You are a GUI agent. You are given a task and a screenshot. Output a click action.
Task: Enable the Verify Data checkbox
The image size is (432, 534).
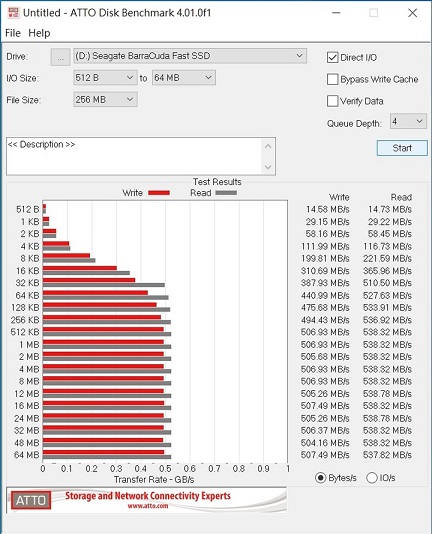333,101
